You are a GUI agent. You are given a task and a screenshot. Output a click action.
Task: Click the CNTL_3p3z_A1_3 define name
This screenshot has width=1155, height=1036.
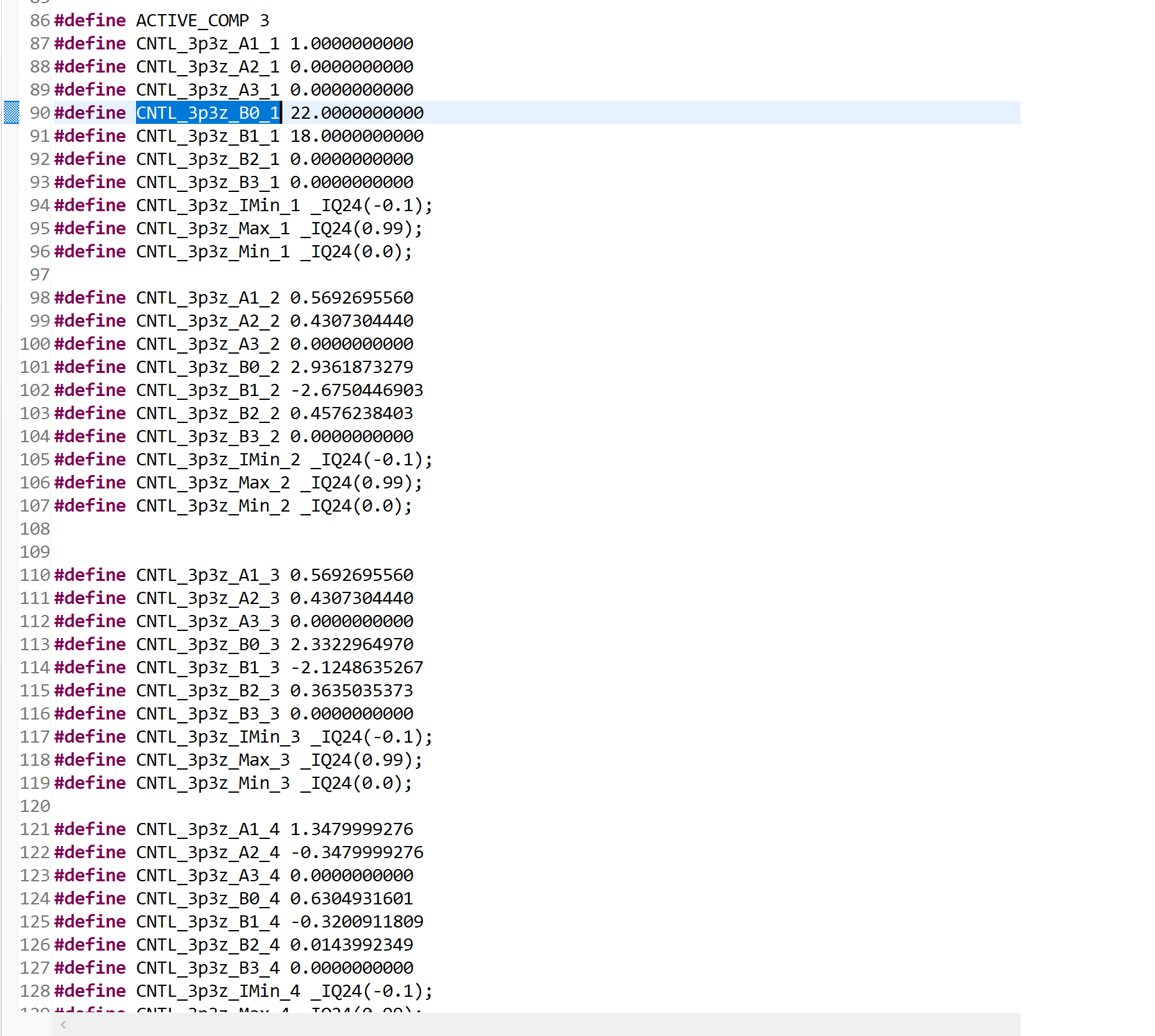point(208,575)
